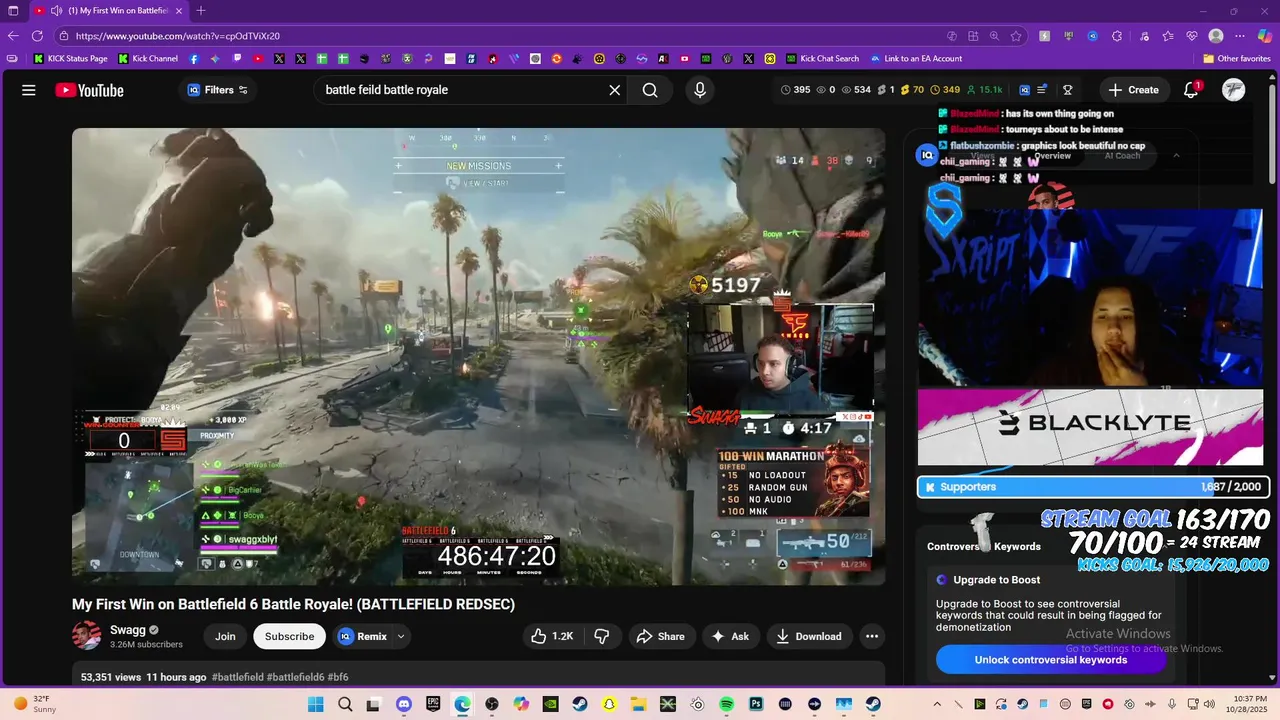Click the vidIQ Remix button
This screenshot has width=1280, height=720.
[362, 636]
